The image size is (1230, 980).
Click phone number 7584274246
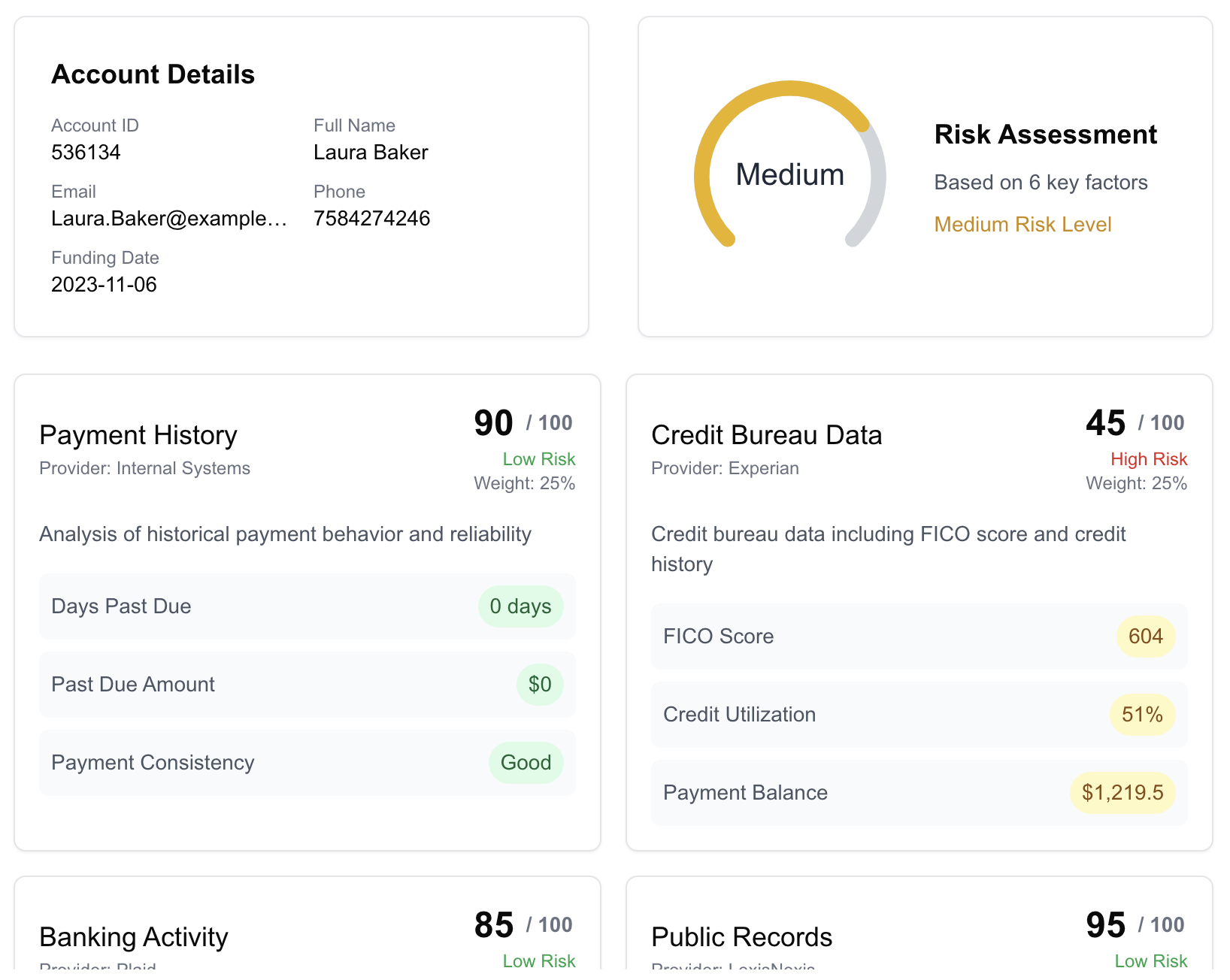click(371, 219)
